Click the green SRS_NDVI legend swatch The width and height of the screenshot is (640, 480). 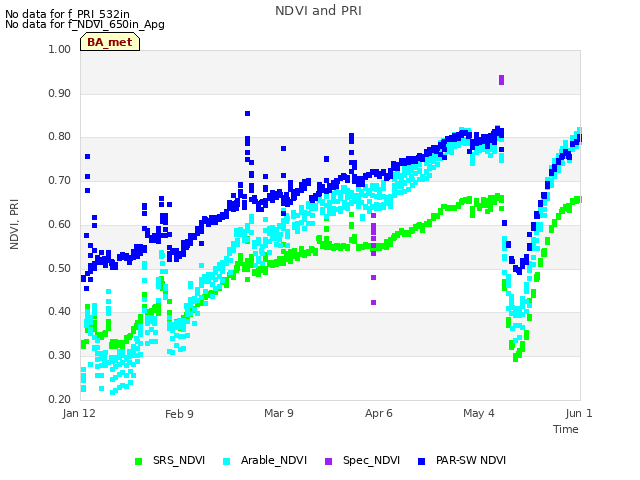point(138,461)
